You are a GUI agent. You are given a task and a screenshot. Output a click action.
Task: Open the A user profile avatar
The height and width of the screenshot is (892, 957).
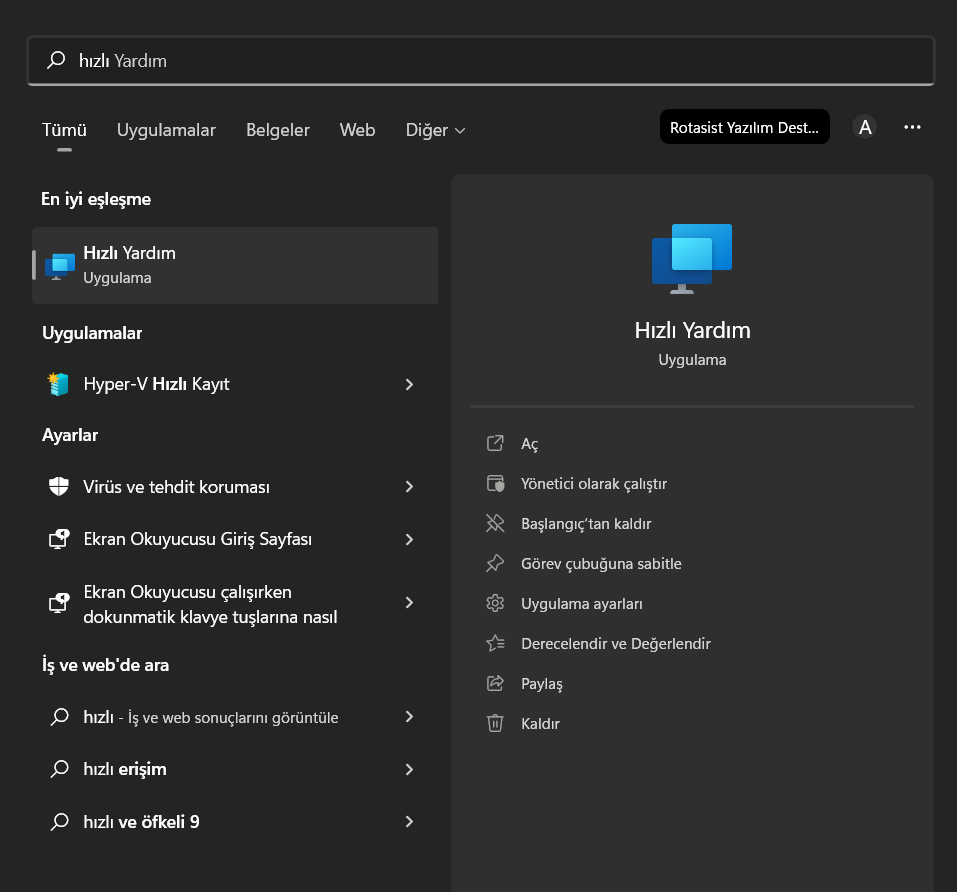pyautogui.click(x=865, y=127)
